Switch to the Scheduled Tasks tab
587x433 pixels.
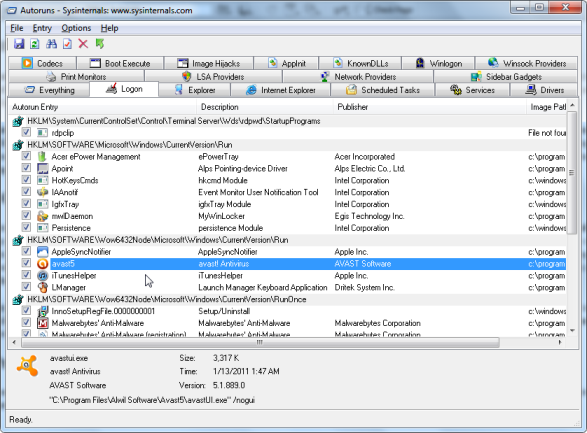383,90
